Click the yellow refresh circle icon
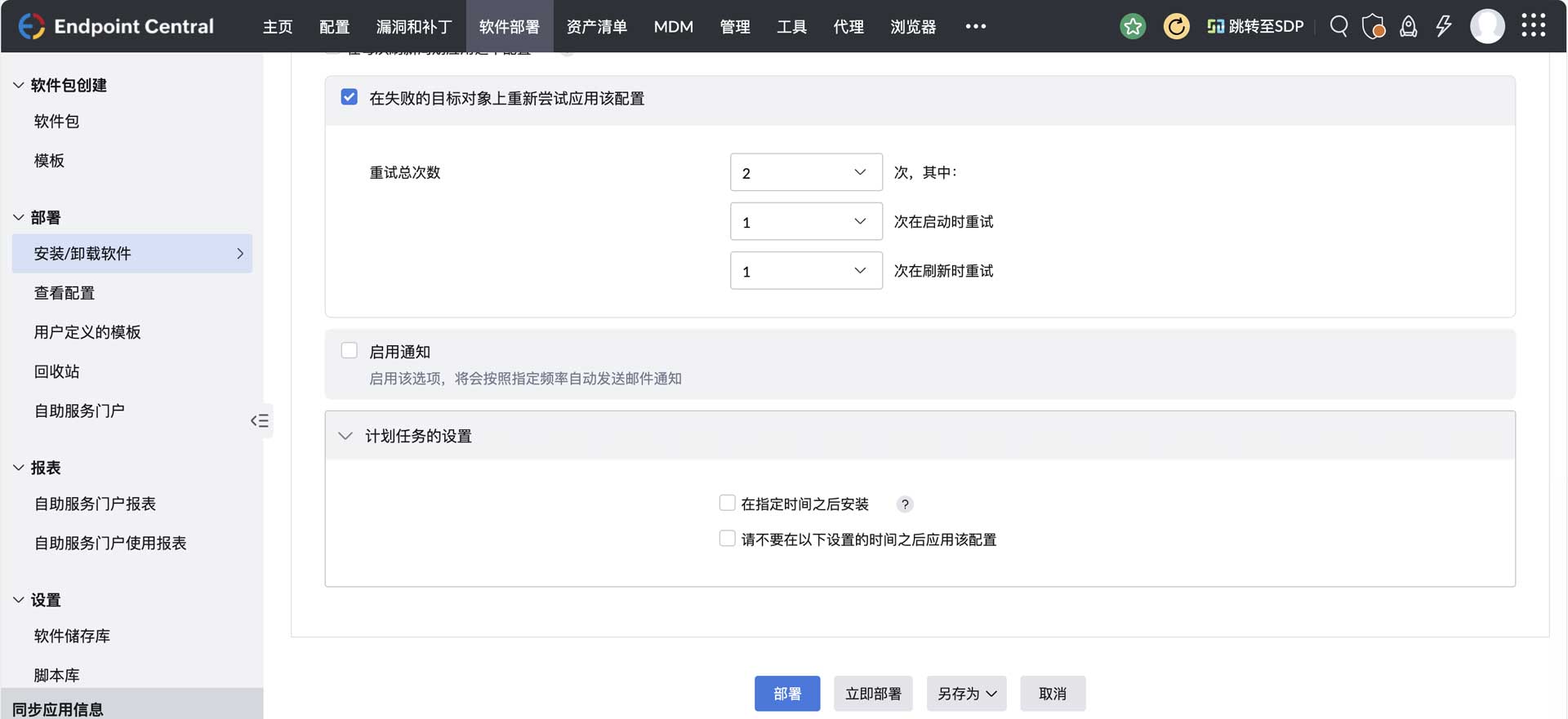The width and height of the screenshot is (1568, 719). [x=1176, y=26]
